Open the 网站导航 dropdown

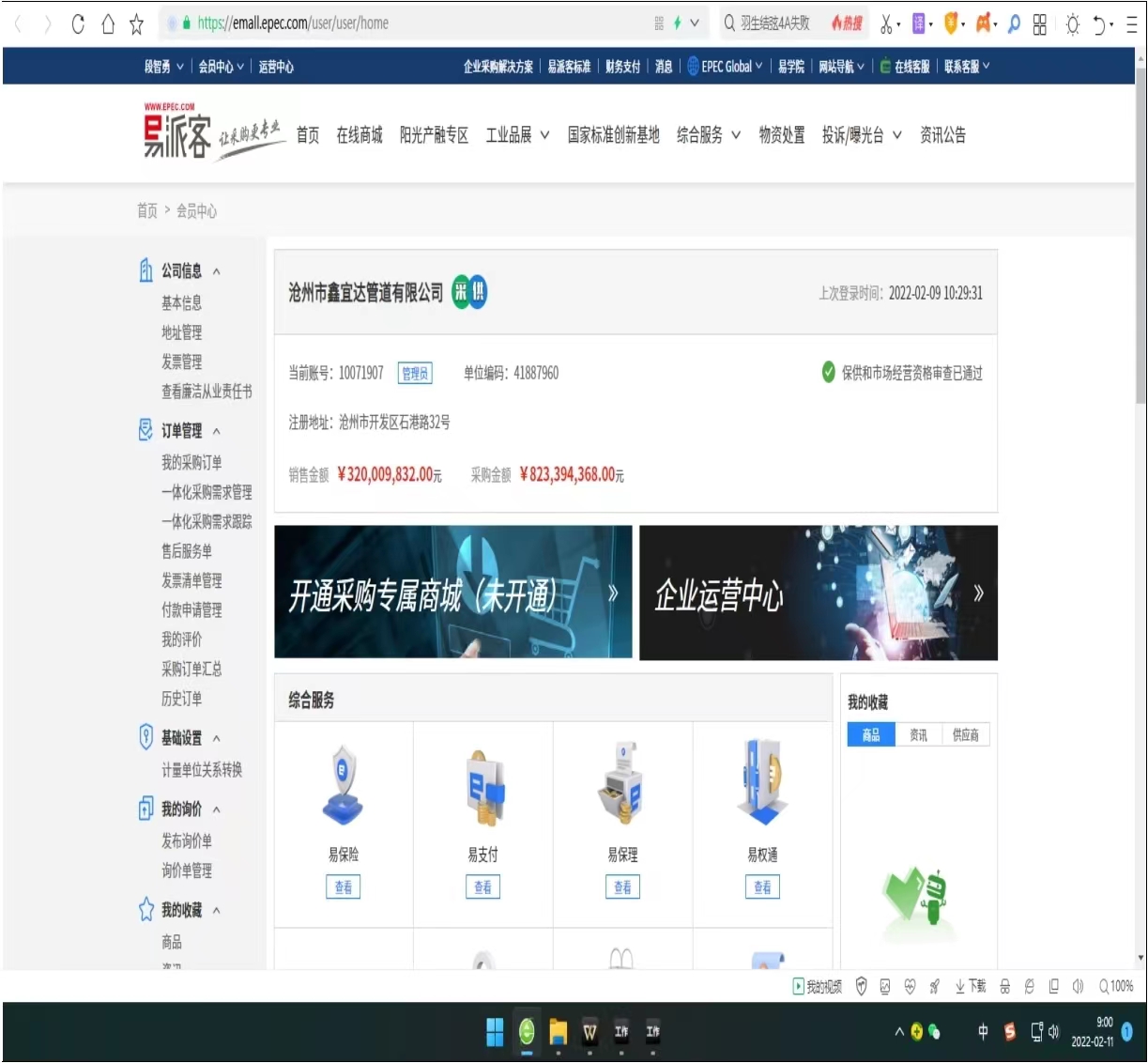tap(841, 67)
